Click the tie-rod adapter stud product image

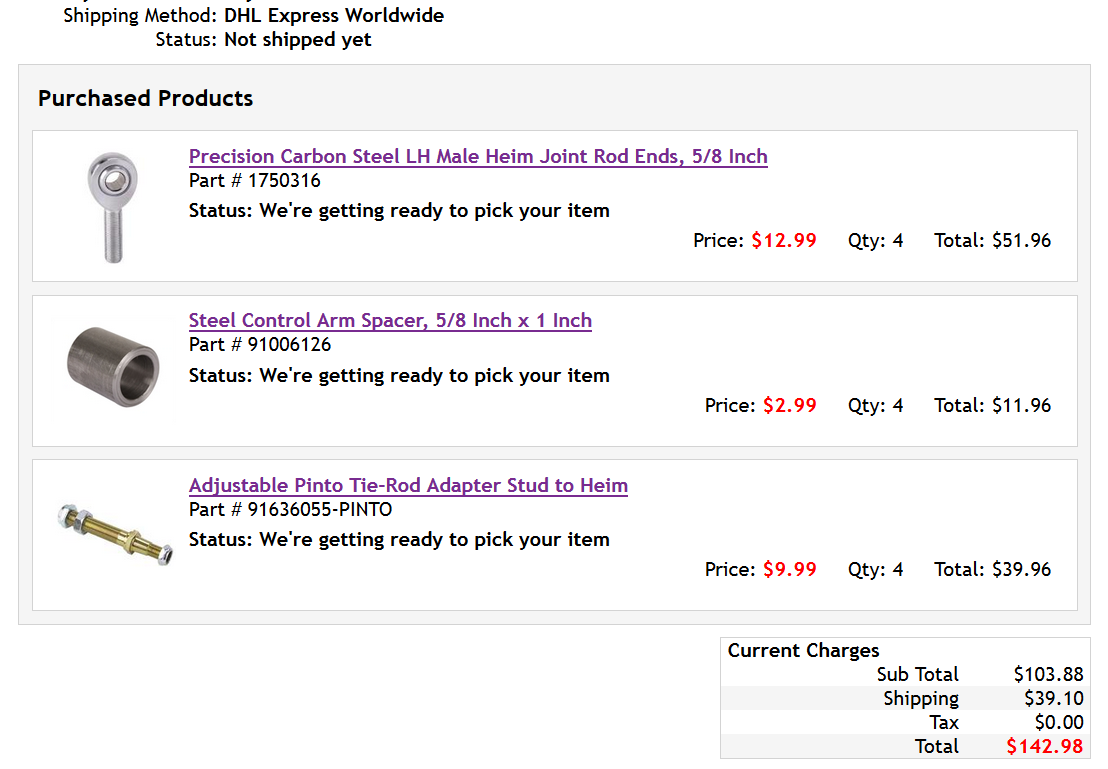[114, 534]
